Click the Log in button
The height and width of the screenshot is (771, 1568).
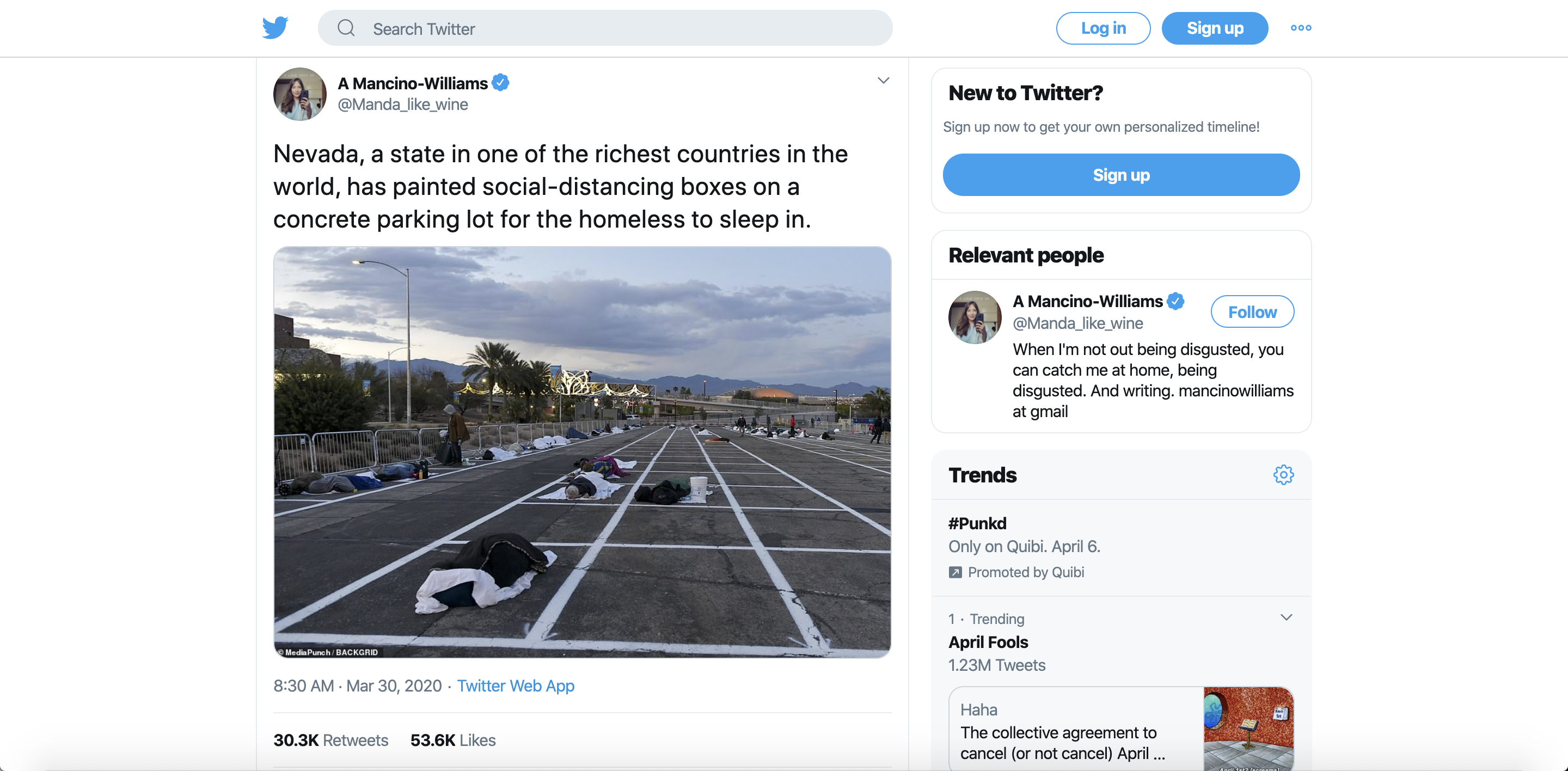[1103, 28]
